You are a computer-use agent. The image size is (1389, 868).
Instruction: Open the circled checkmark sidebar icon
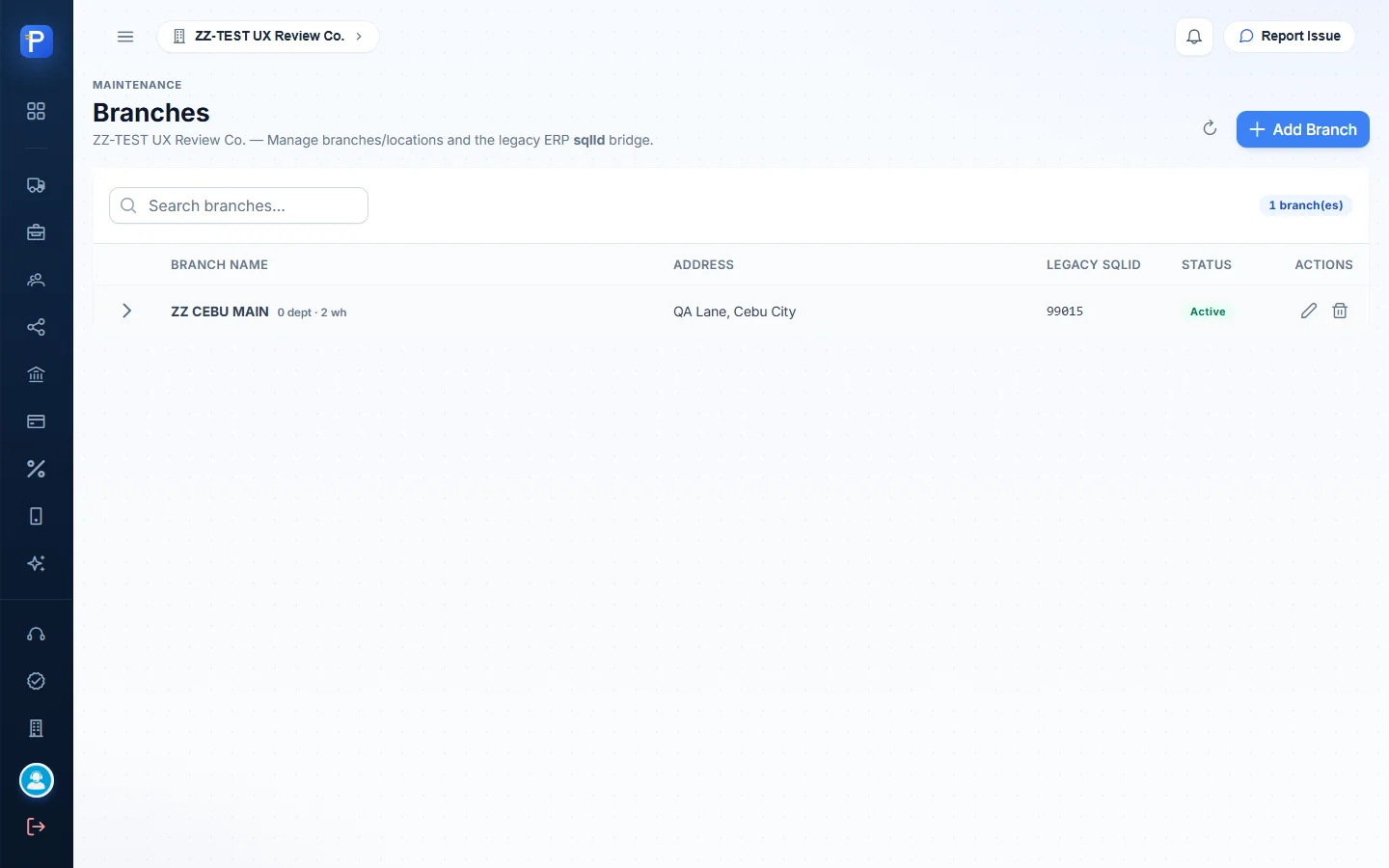pyautogui.click(x=36, y=681)
